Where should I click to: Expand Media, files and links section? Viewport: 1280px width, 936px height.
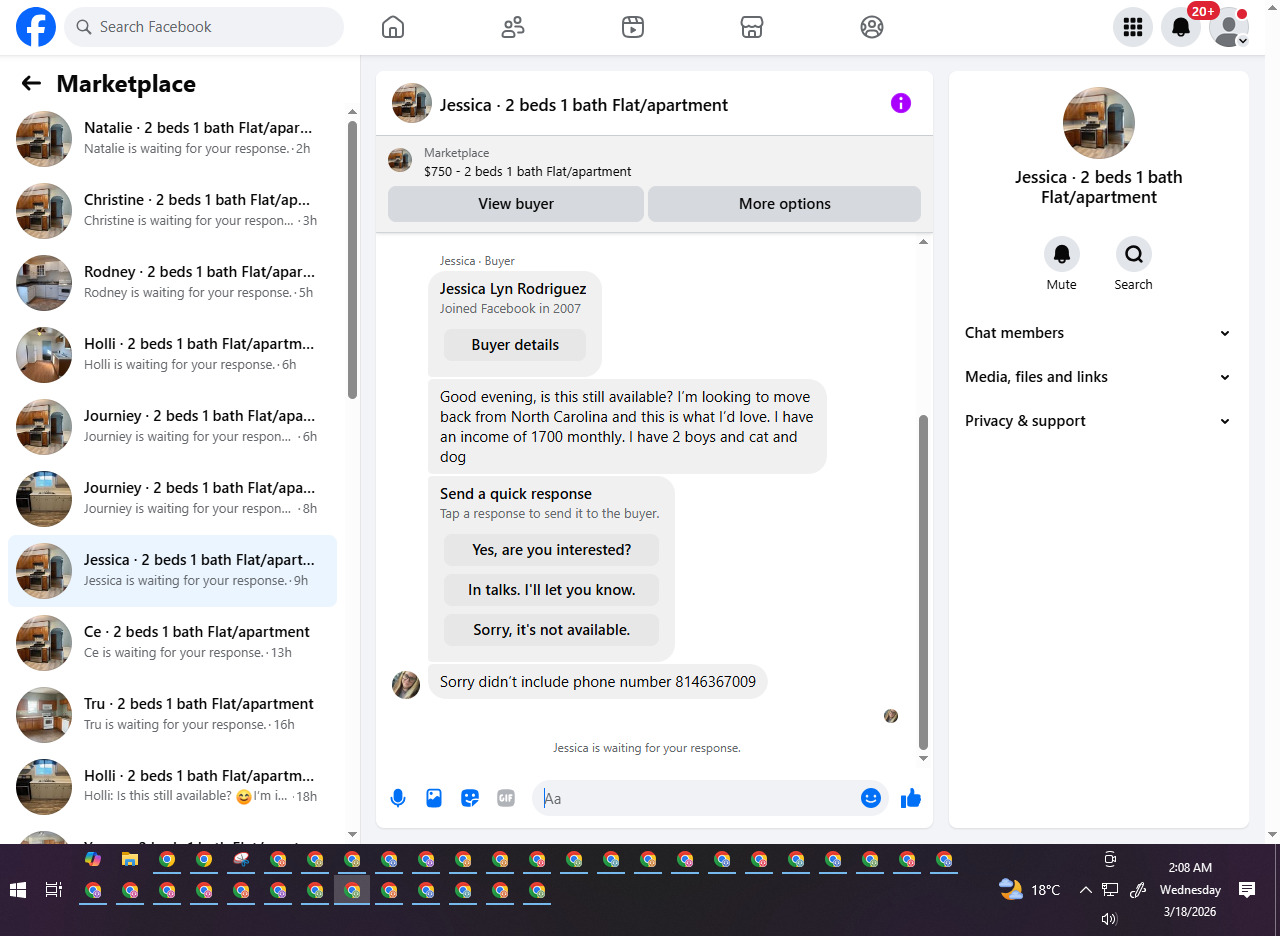point(1099,377)
